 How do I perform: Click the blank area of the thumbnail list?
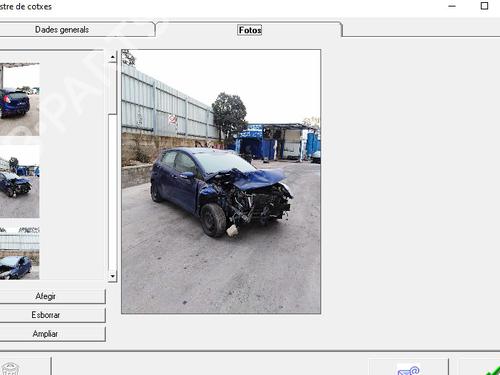(x=73, y=167)
